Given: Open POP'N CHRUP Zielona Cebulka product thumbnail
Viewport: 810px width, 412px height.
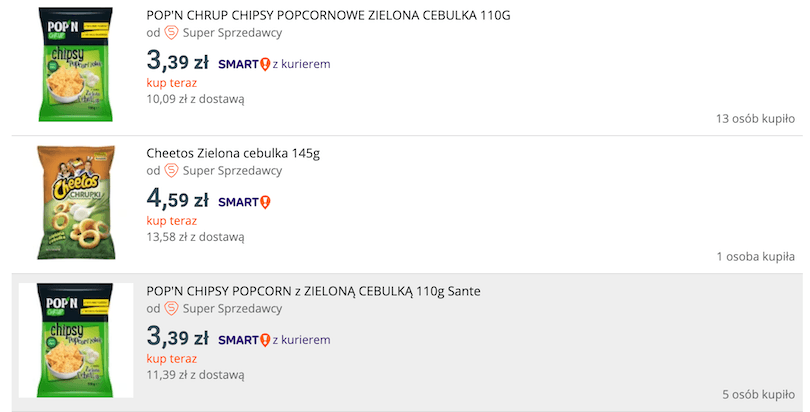Looking at the screenshot, I should point(76,65).
